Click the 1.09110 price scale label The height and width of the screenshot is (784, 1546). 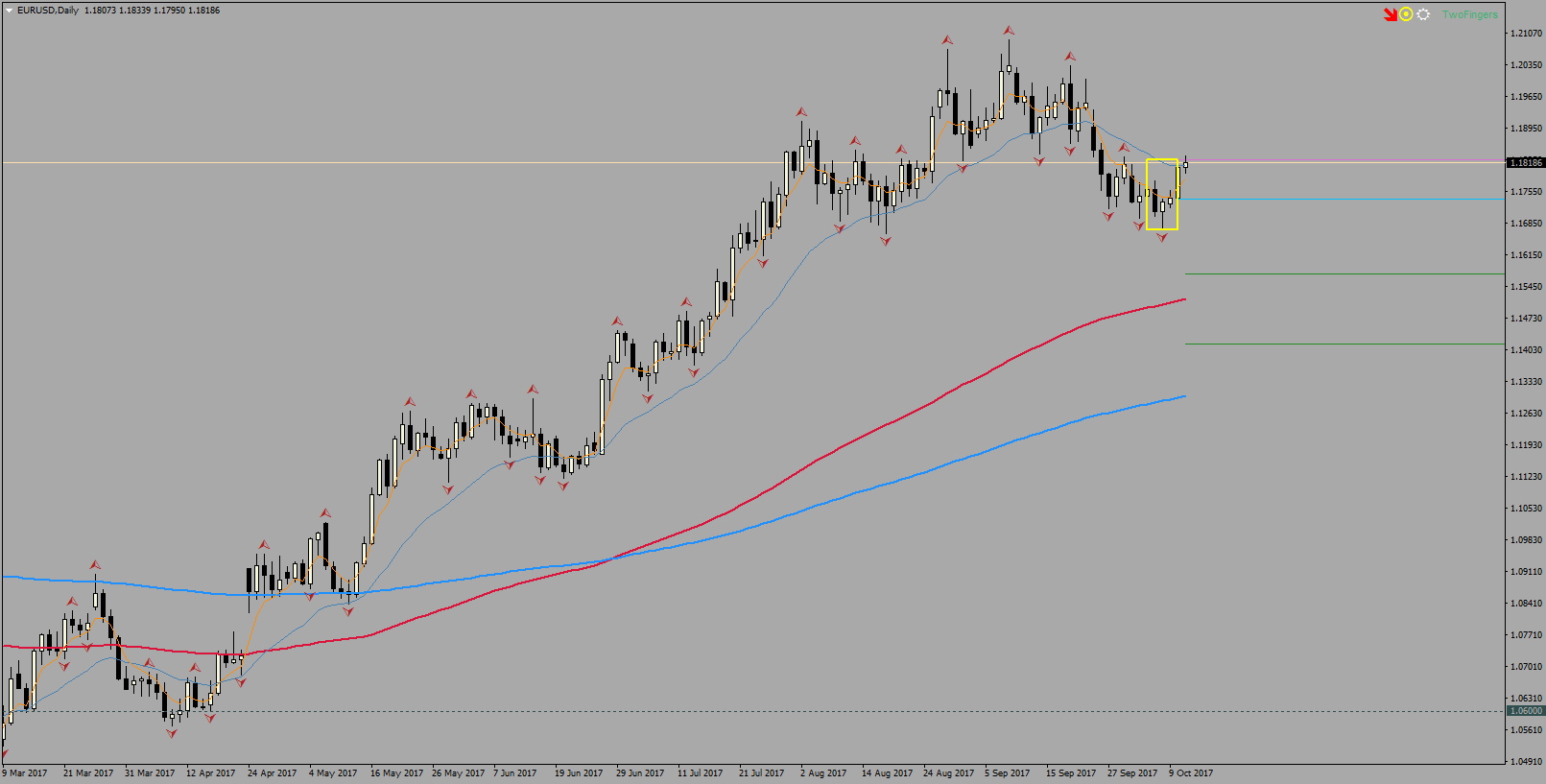[1527, 572]
